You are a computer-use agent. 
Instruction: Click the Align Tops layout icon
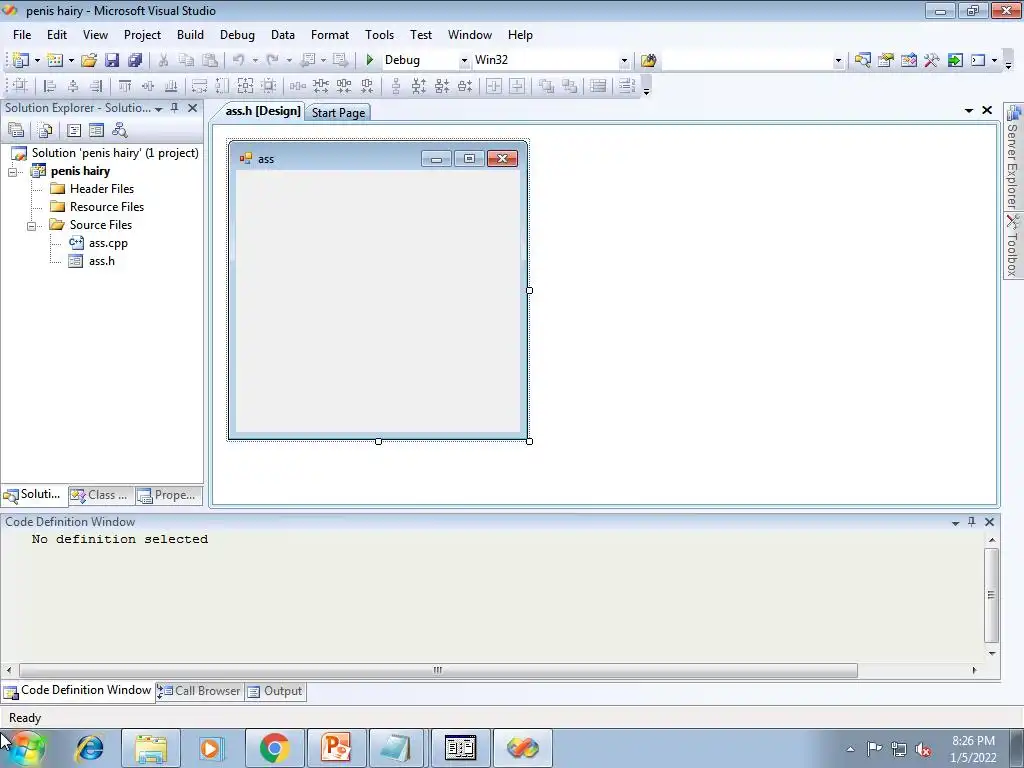tap(125, 86)
